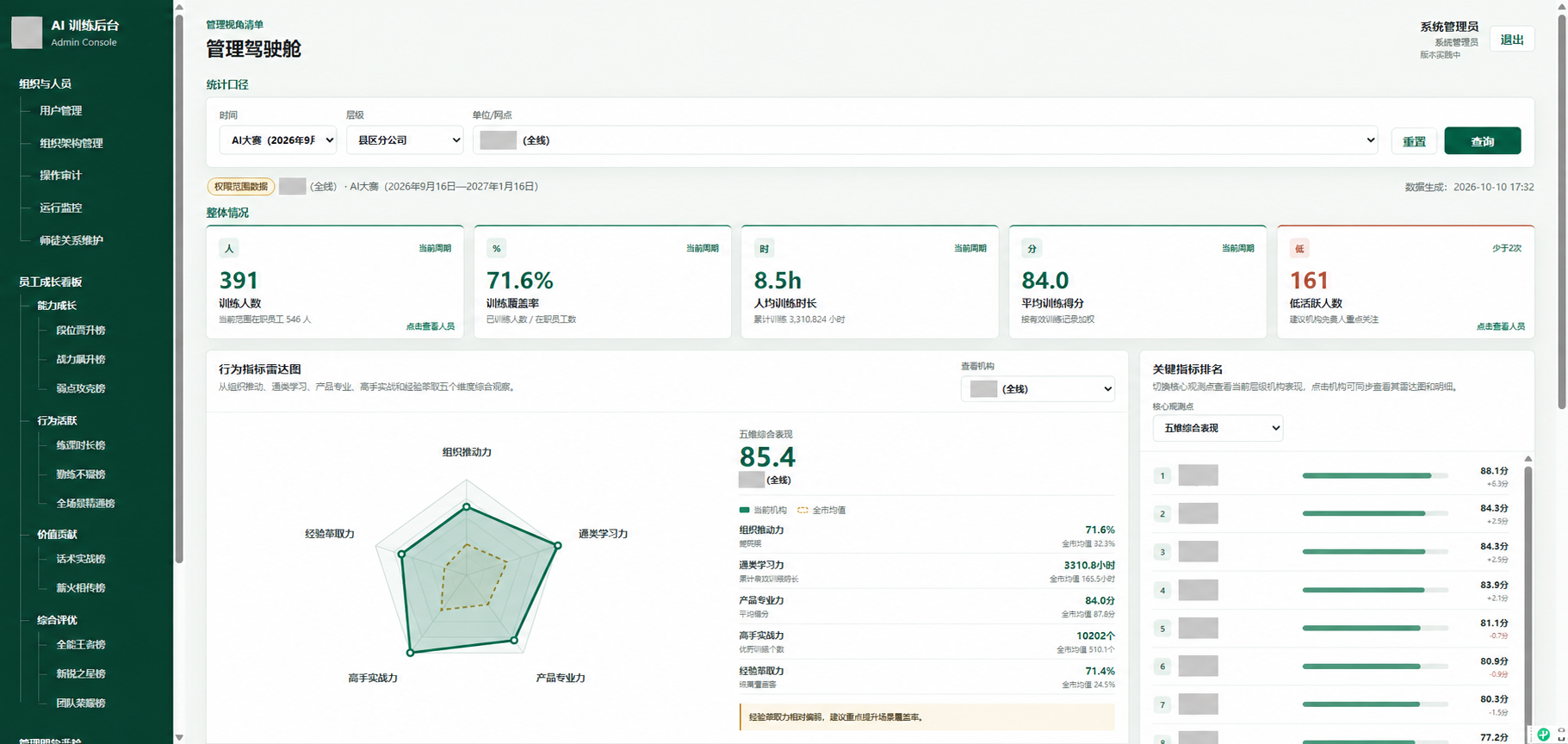Screen dimensions: 1568x744
Task: Click the sidebar scrollbar down arrow
Action: tap(179, 737)
